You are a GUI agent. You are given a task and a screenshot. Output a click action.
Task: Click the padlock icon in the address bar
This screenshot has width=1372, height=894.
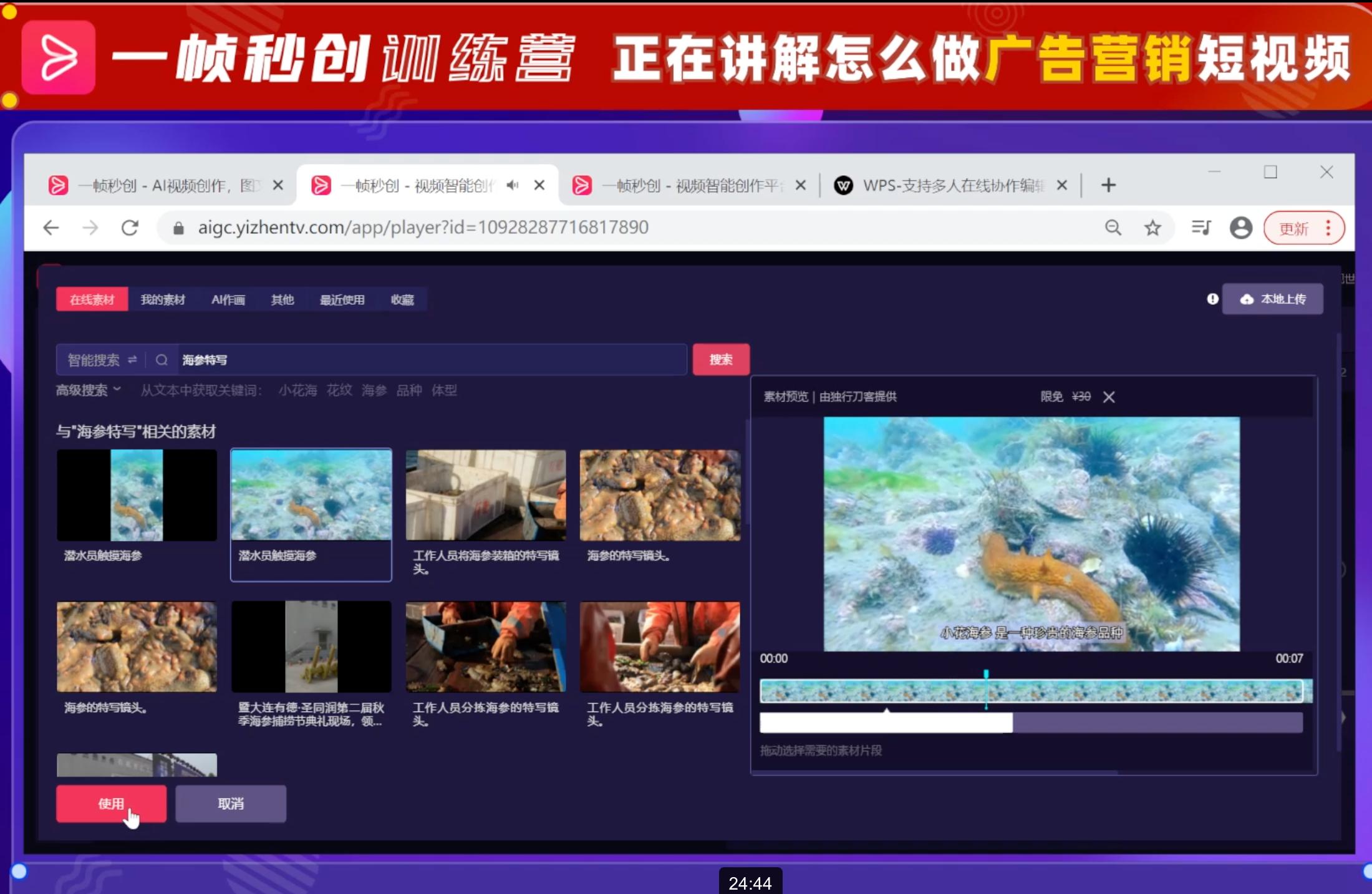(x=178, y=227)
